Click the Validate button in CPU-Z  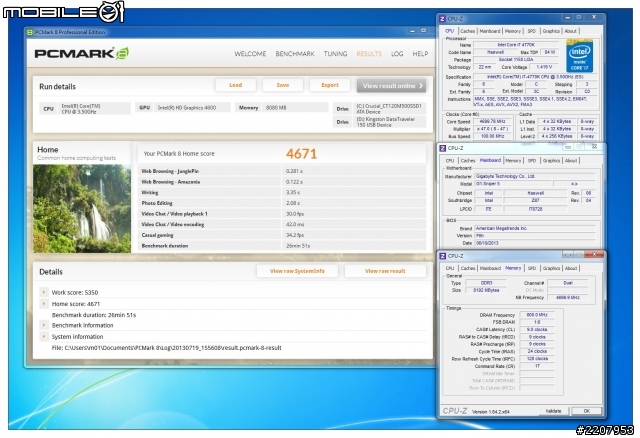553,411
